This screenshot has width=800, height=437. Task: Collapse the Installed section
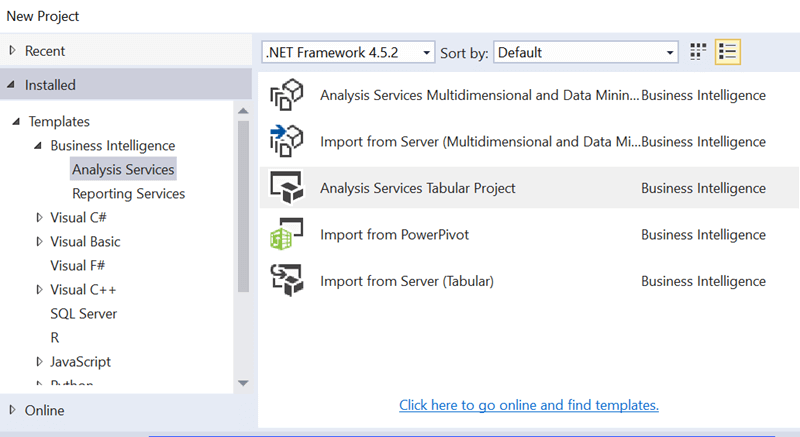(x=11, y=85)
